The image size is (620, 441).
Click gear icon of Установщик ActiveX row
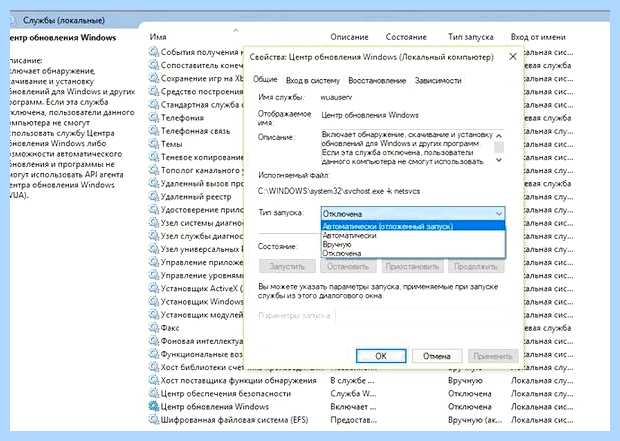coord(153,288)
